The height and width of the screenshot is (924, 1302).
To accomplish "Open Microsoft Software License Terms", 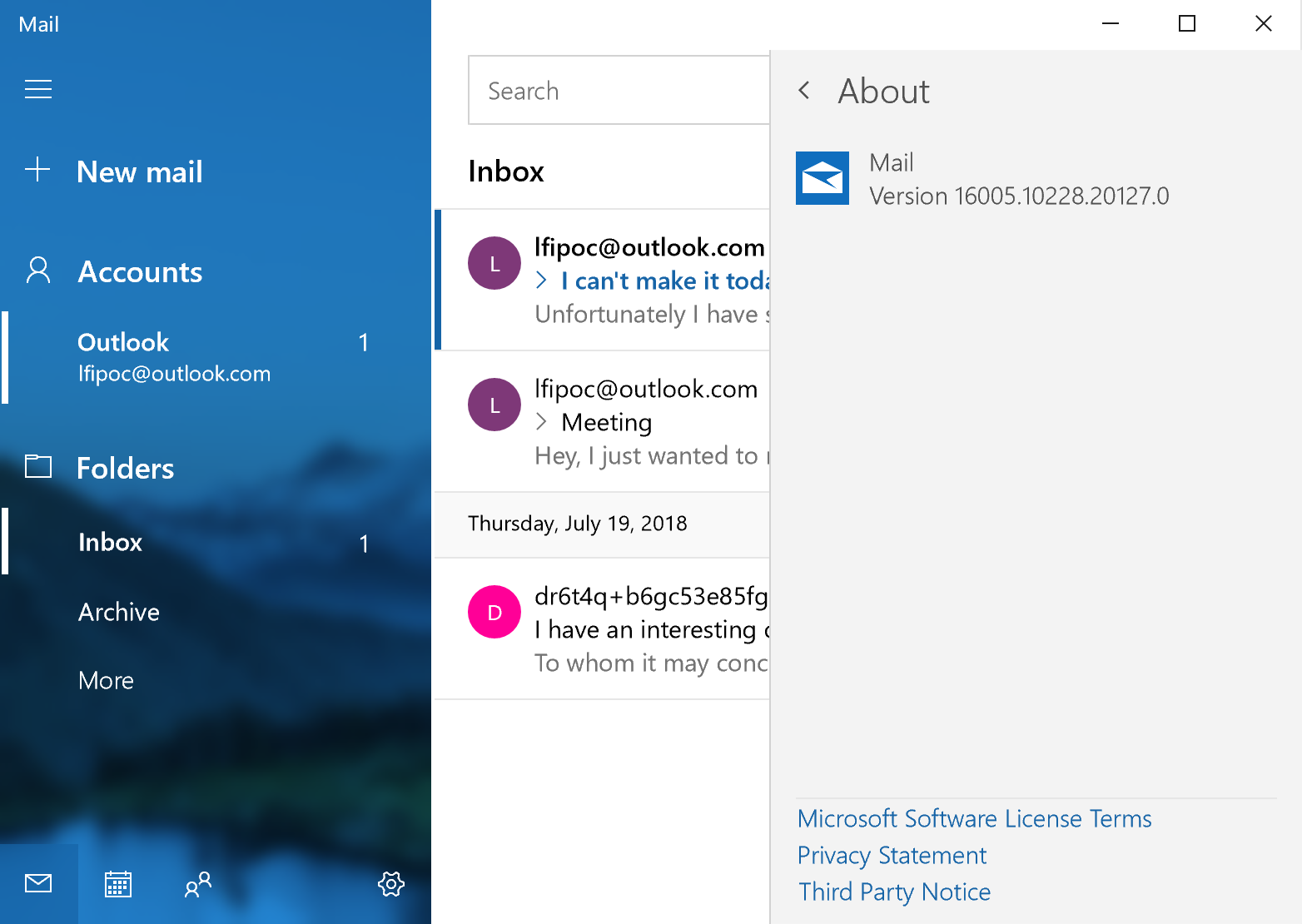I will (974, 818).
